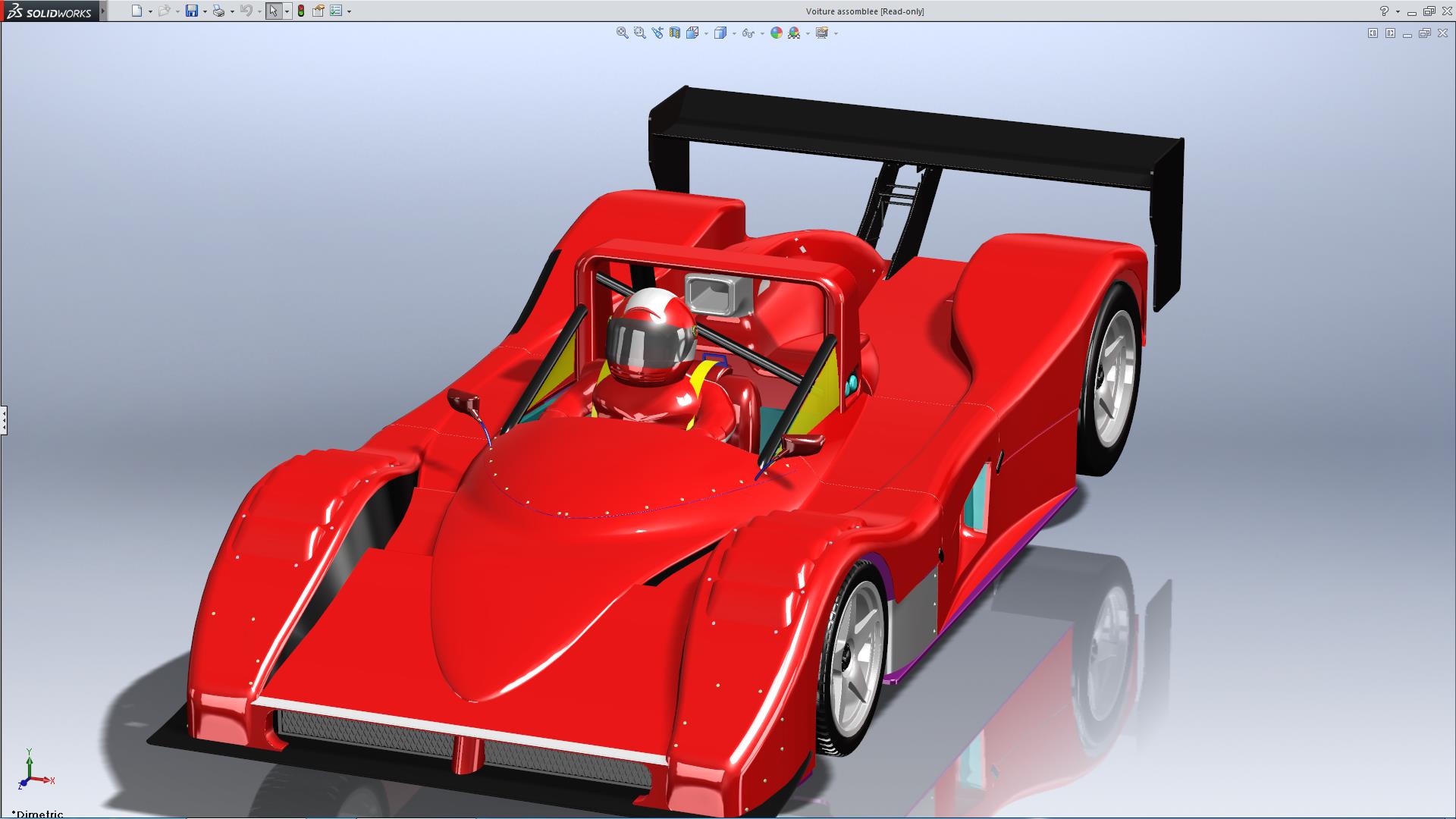Open the Display Style dropdown arrow
This screenshot has width=1456, height=819.
pyautogui.click(x=734, y=33)
